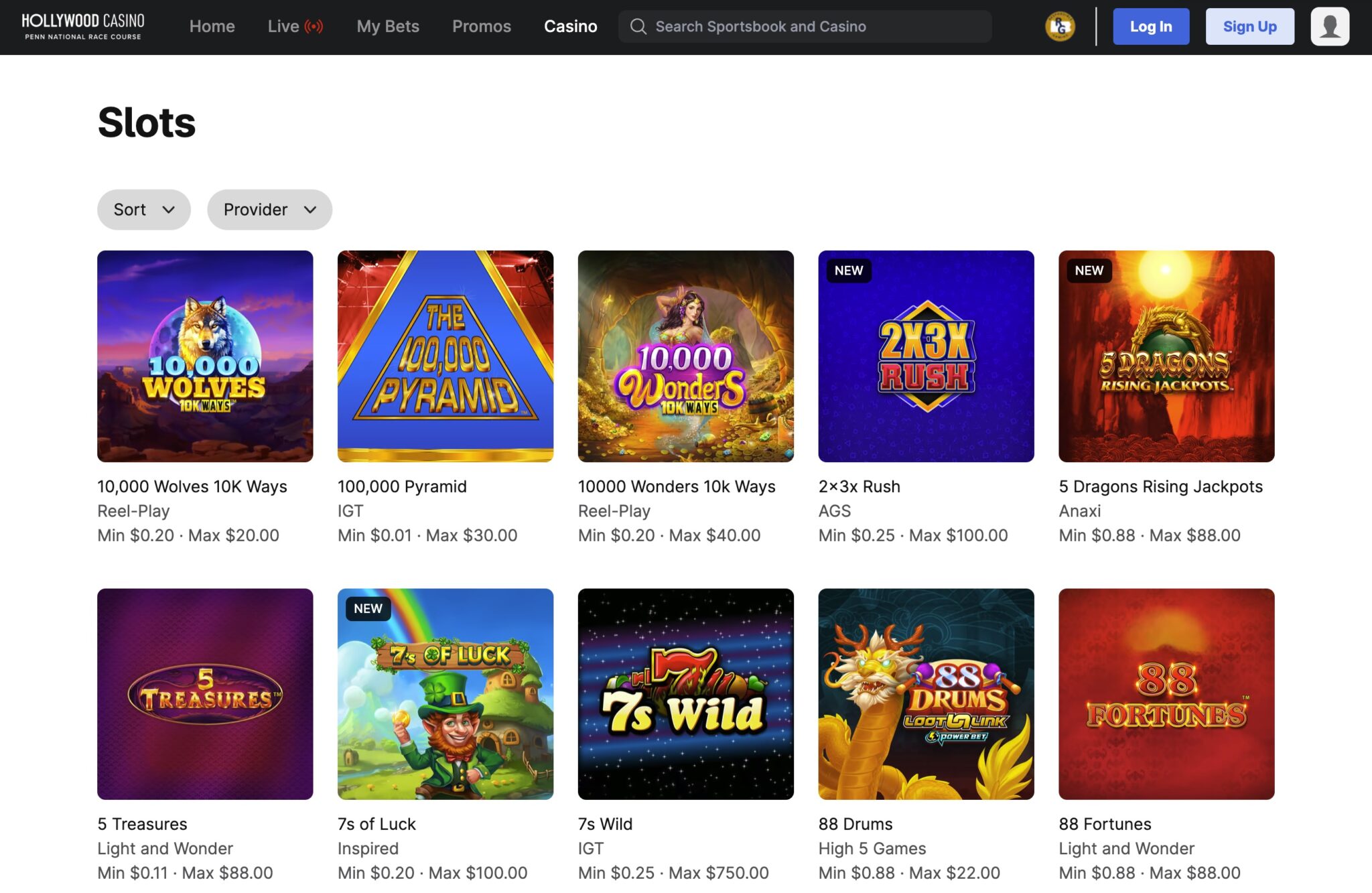Go to Home in the top navigation
Viewport: 1372px width, 893px height.
click(x=212, y=26)
